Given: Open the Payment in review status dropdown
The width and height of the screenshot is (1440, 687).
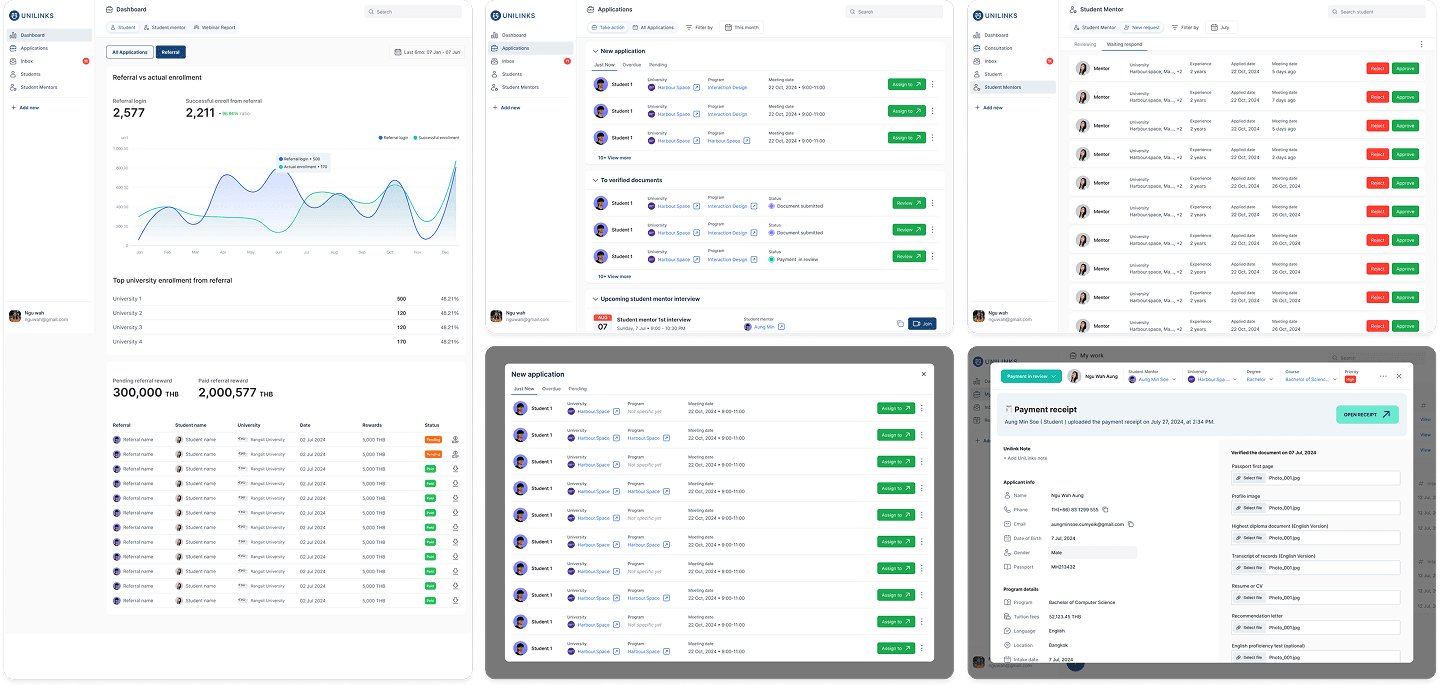Looking at the screenshot, I should click(x=1031, y=376).
